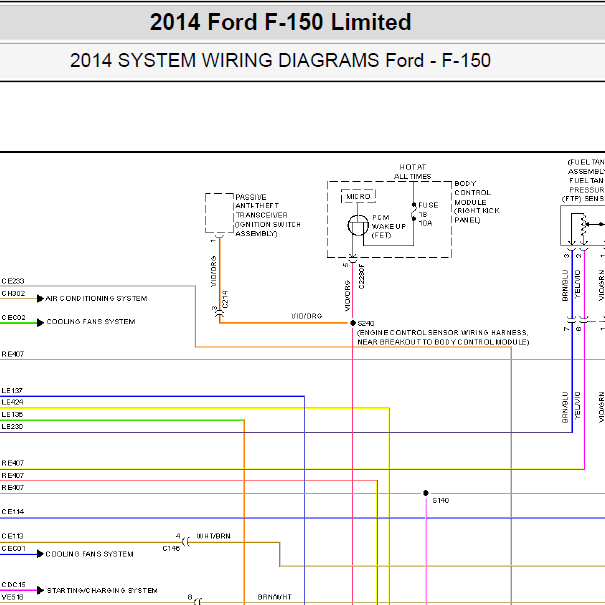Click the HOT AT ALL TIMES label

tap(412, 172)
